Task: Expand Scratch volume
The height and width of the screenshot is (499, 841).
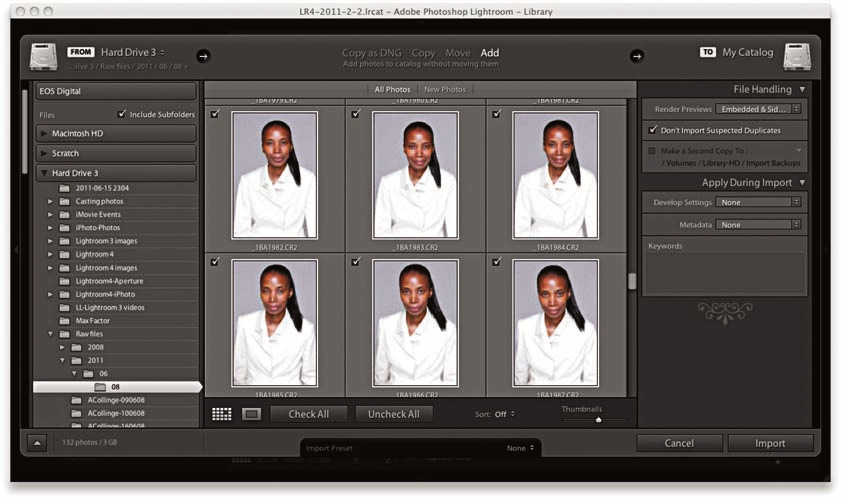Action: click(44, 153)
